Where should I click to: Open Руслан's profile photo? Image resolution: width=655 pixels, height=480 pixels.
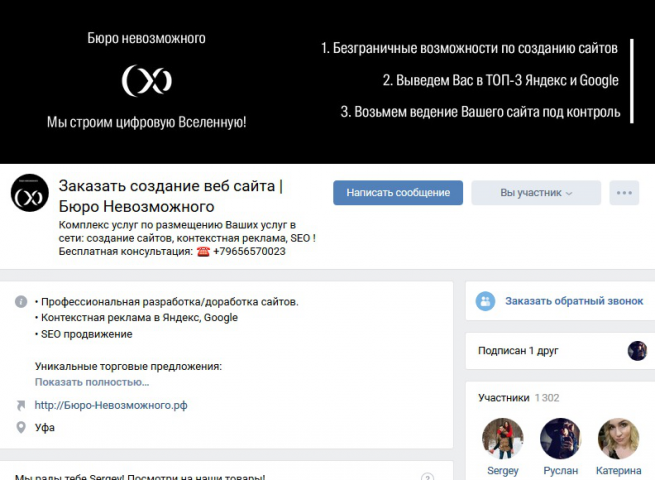pos(561,439)
